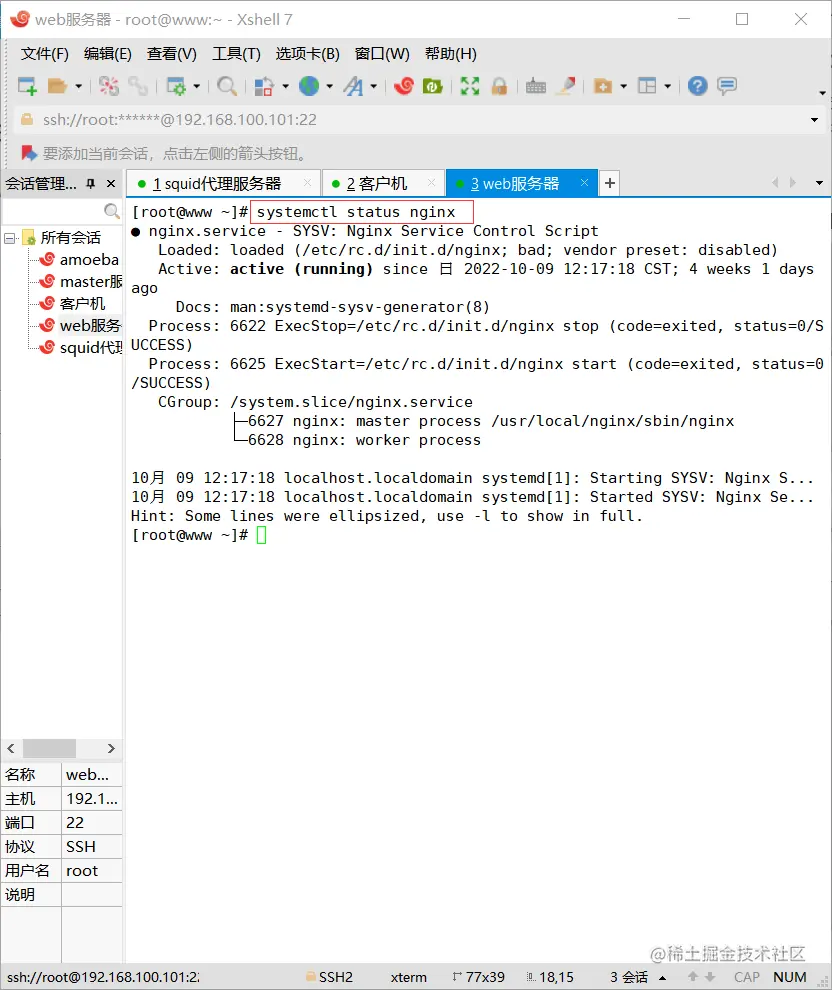This screenshot has height=990, width=832.
Task: Close the squid代理服务器 tab
Action: point(307,183)
